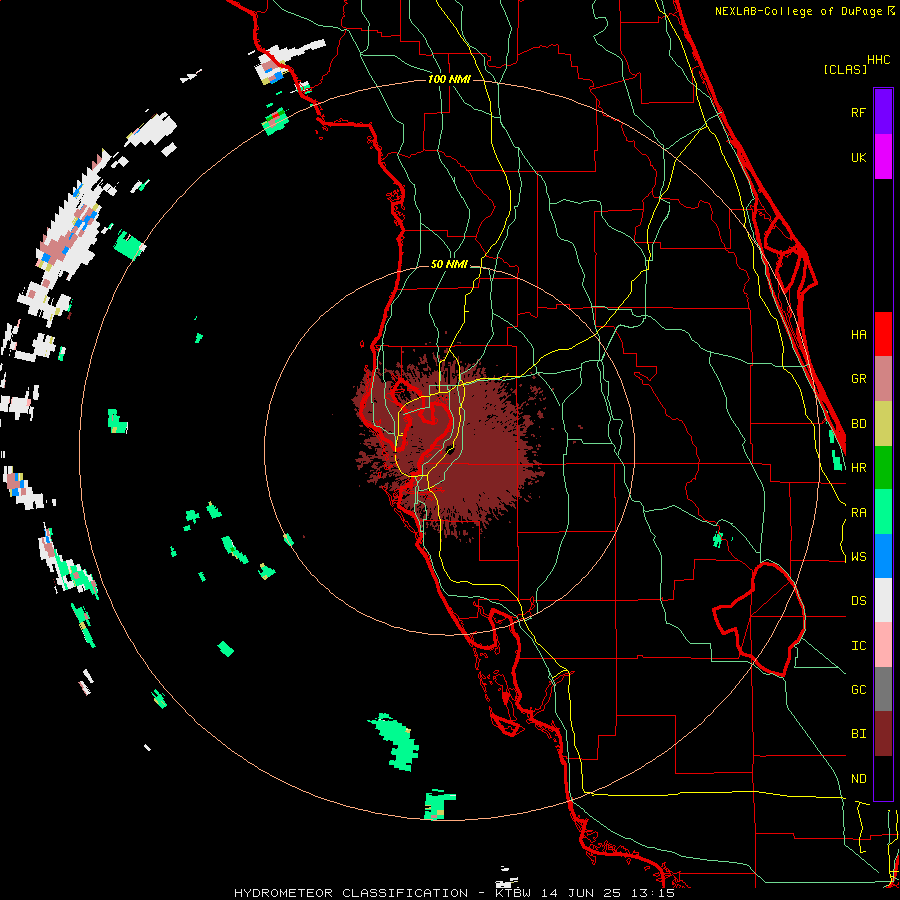
Task: Click the RA light green legend swatch
Action: (x=883, y=512)
